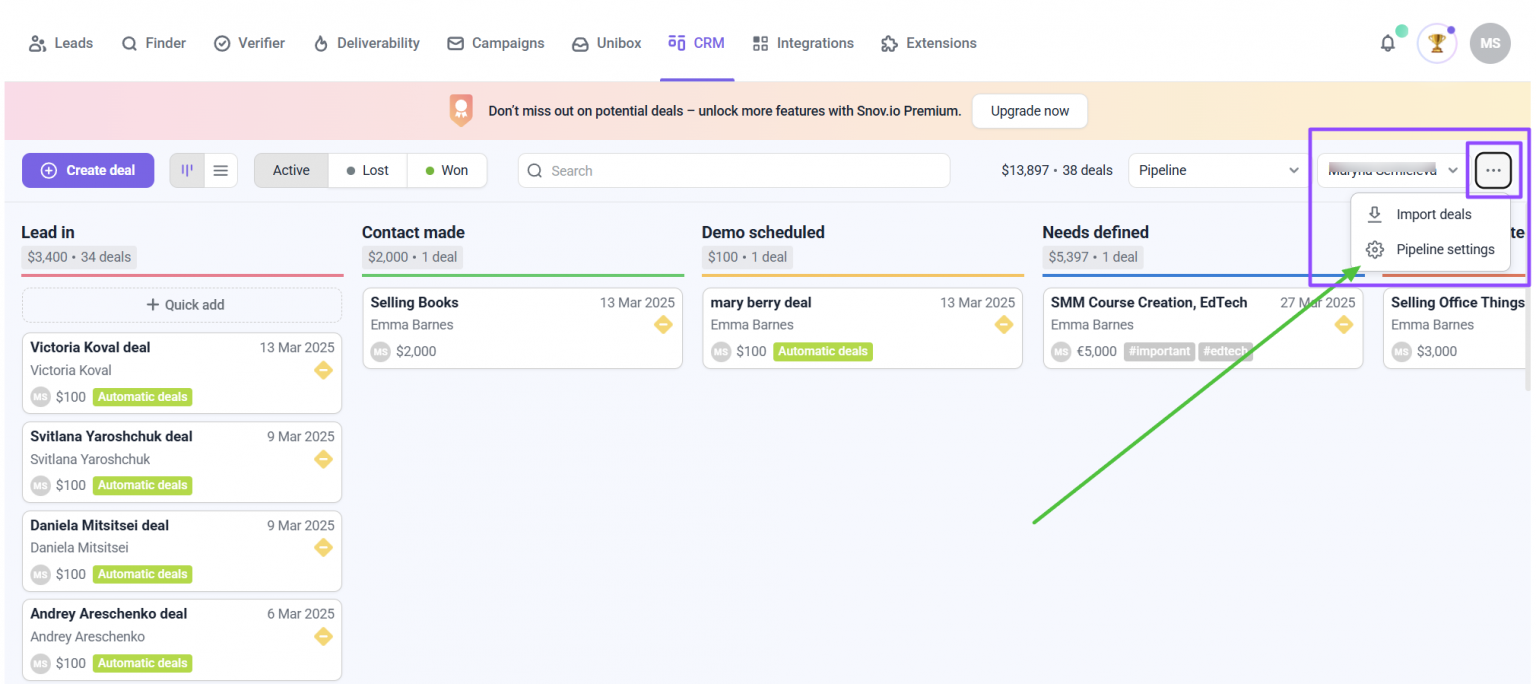The height and width of the screenshot is (684, 1536).
Task: Open the Campaigns tab
Action: 496,44
